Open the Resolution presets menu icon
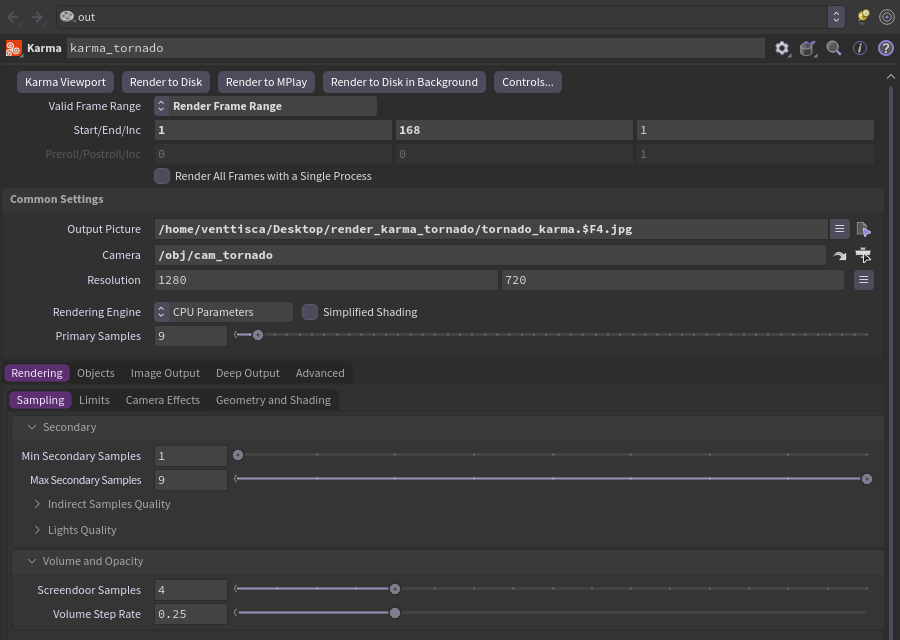 click(863, 280)
